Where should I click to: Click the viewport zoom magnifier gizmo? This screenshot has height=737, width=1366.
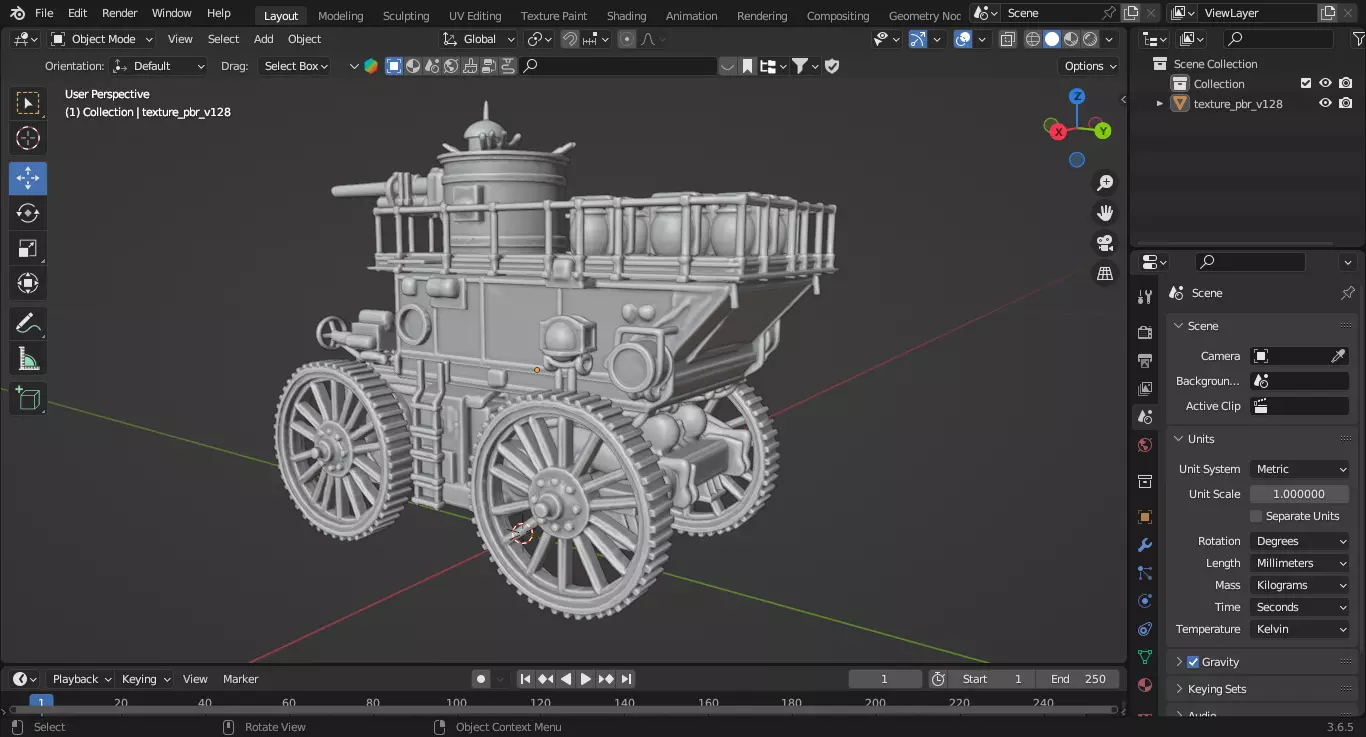(x=1105, y=183)
